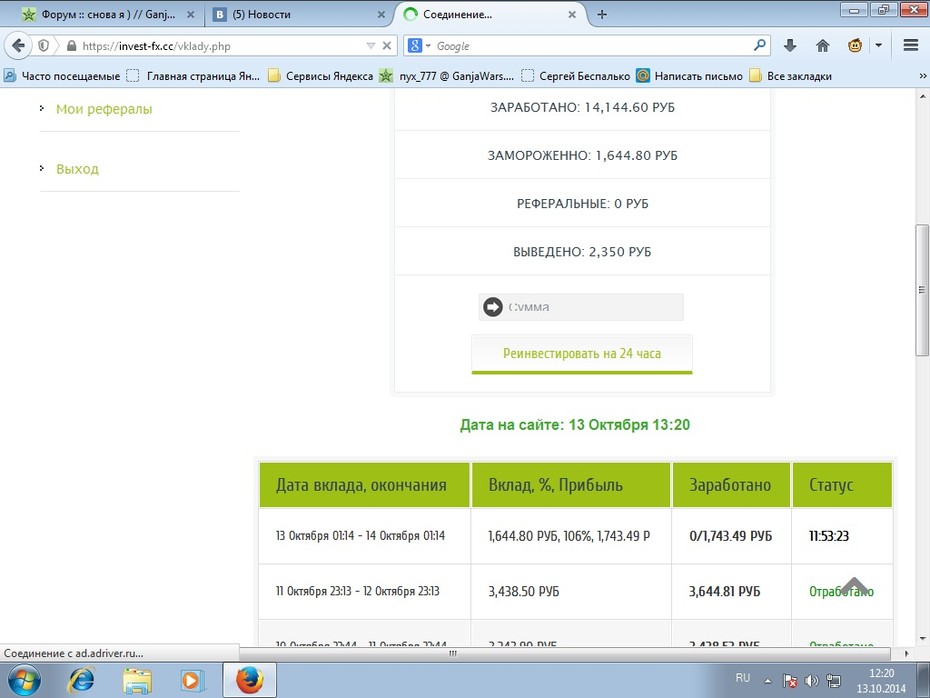Click the arrow icon in Сумма field
This screenshot has width=930, height=698.
[x=492, y=307]
